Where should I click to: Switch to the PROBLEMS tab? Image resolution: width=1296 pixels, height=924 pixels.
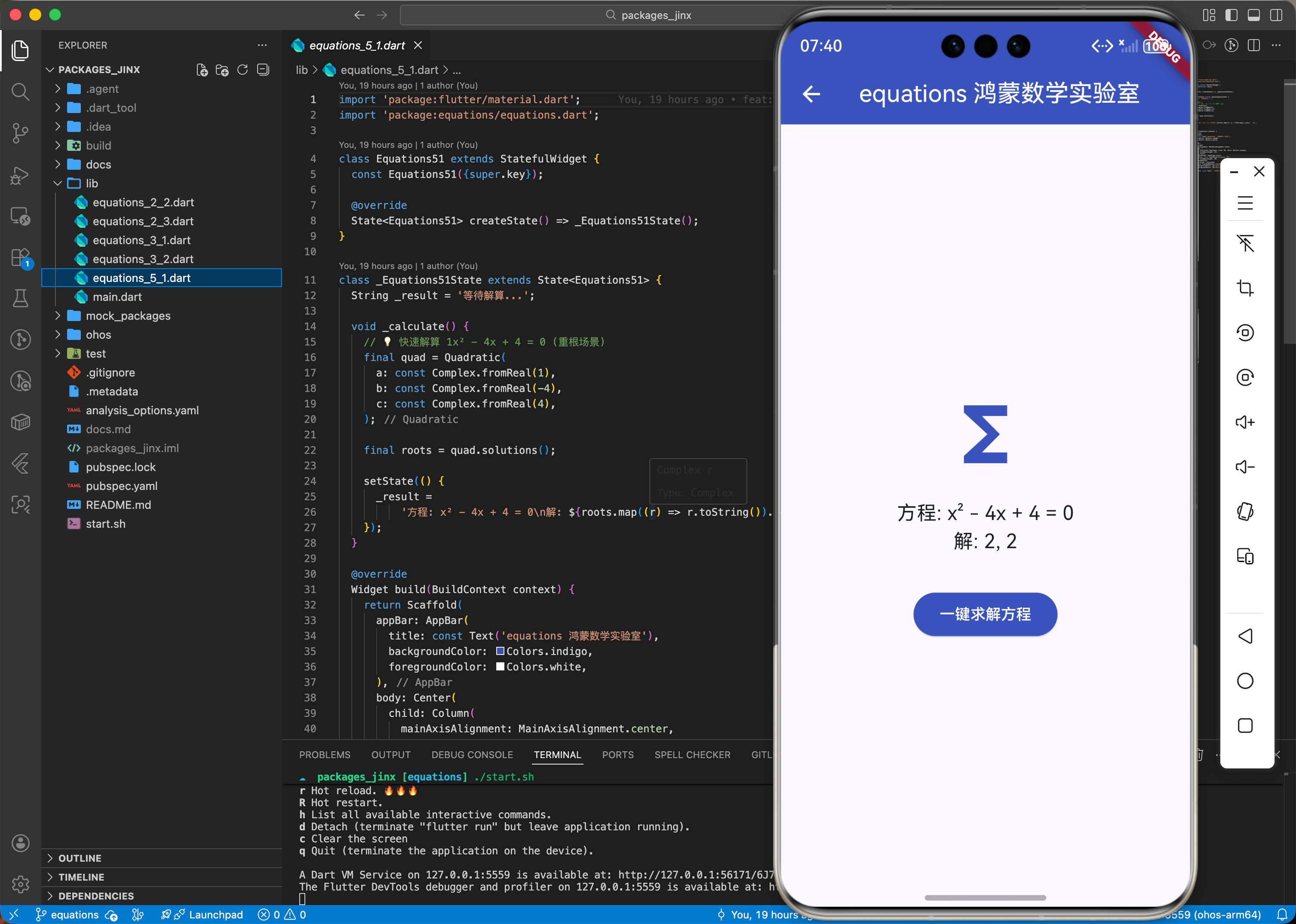click(324, 754)
